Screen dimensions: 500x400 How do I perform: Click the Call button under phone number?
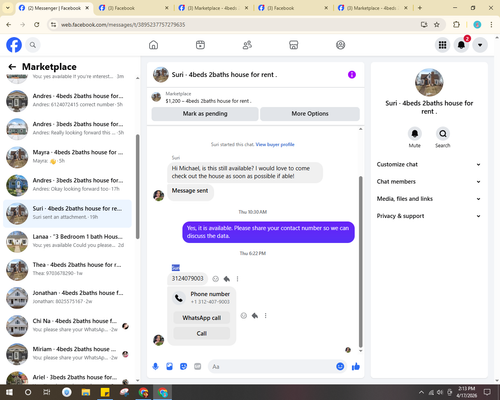click(202, 333)
